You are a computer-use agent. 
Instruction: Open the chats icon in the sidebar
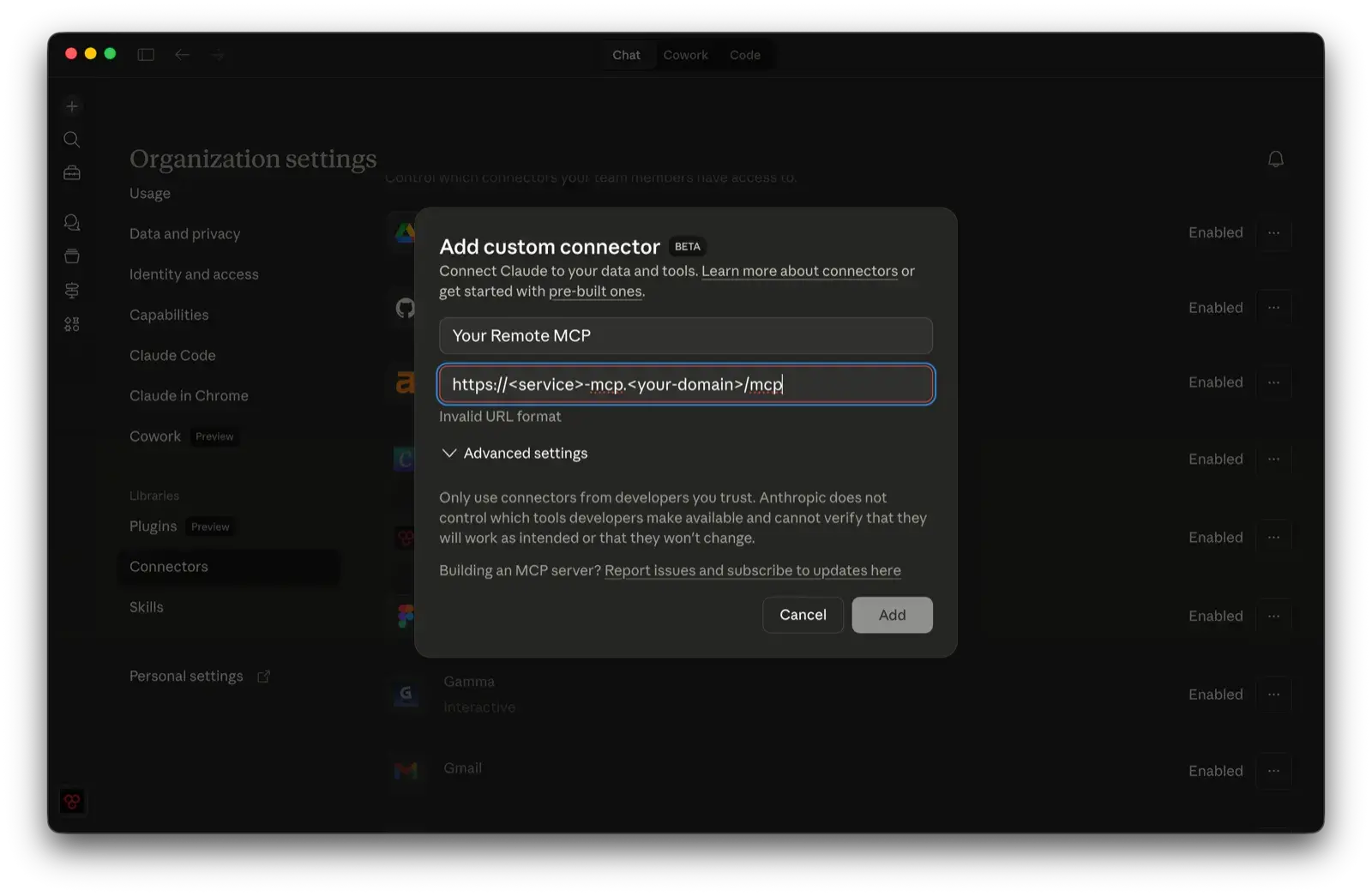(x=71, y=222)
